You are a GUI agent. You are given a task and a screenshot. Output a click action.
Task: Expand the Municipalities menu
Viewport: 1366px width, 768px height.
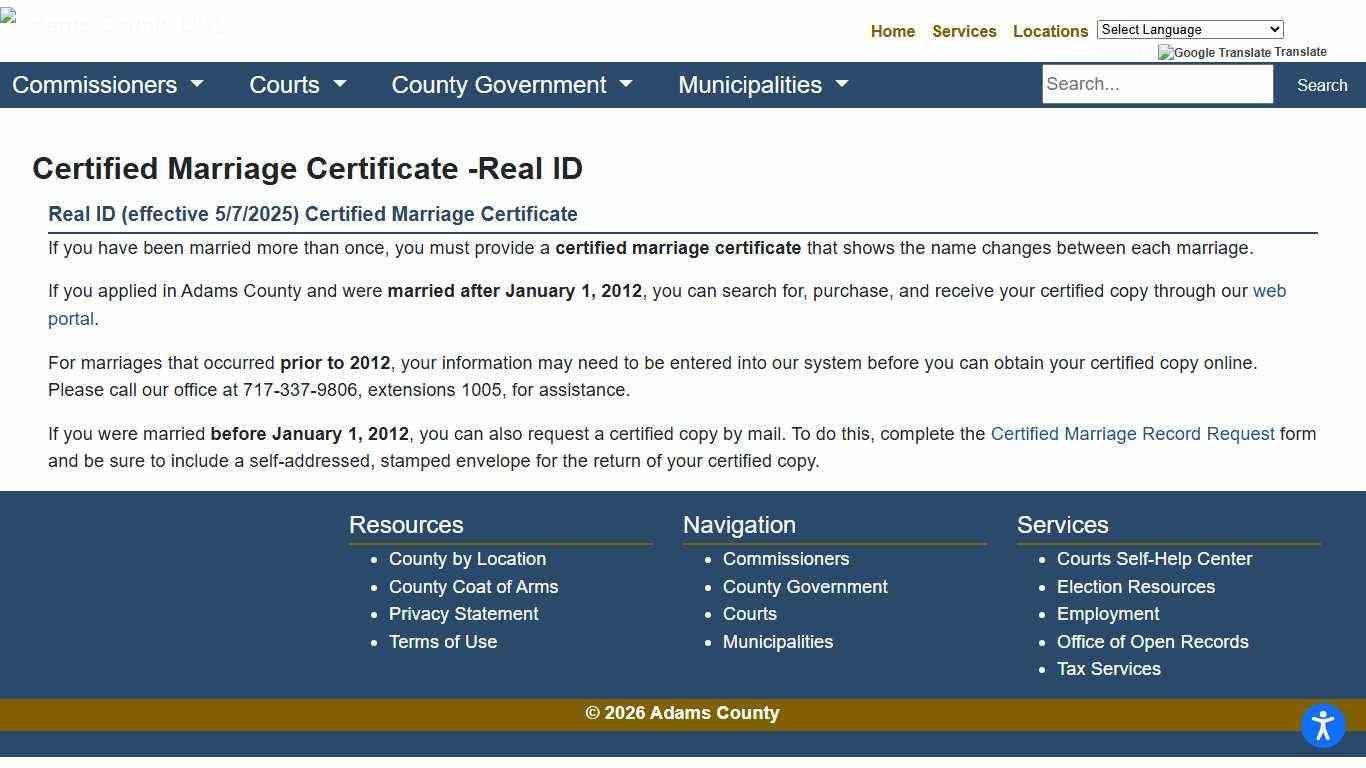pos(762,85)
